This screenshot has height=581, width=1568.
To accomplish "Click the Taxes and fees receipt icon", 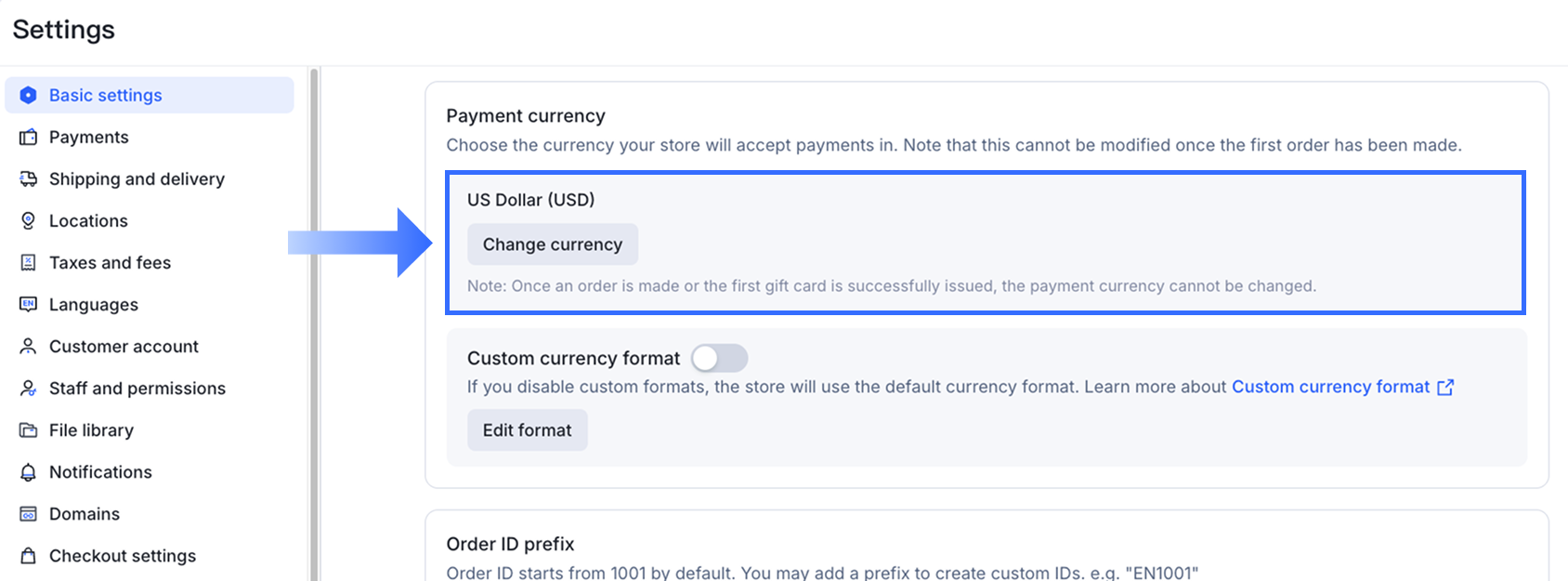I will click(29, 262).
